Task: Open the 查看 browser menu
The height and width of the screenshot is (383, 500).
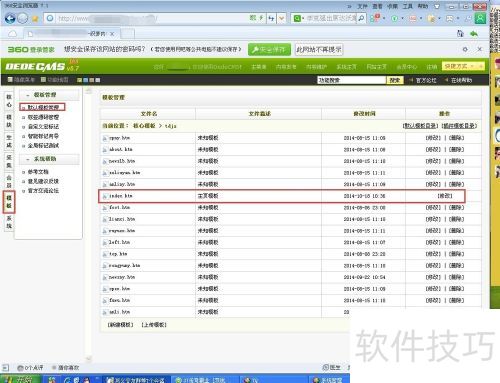Action: (x=377, y=6)
